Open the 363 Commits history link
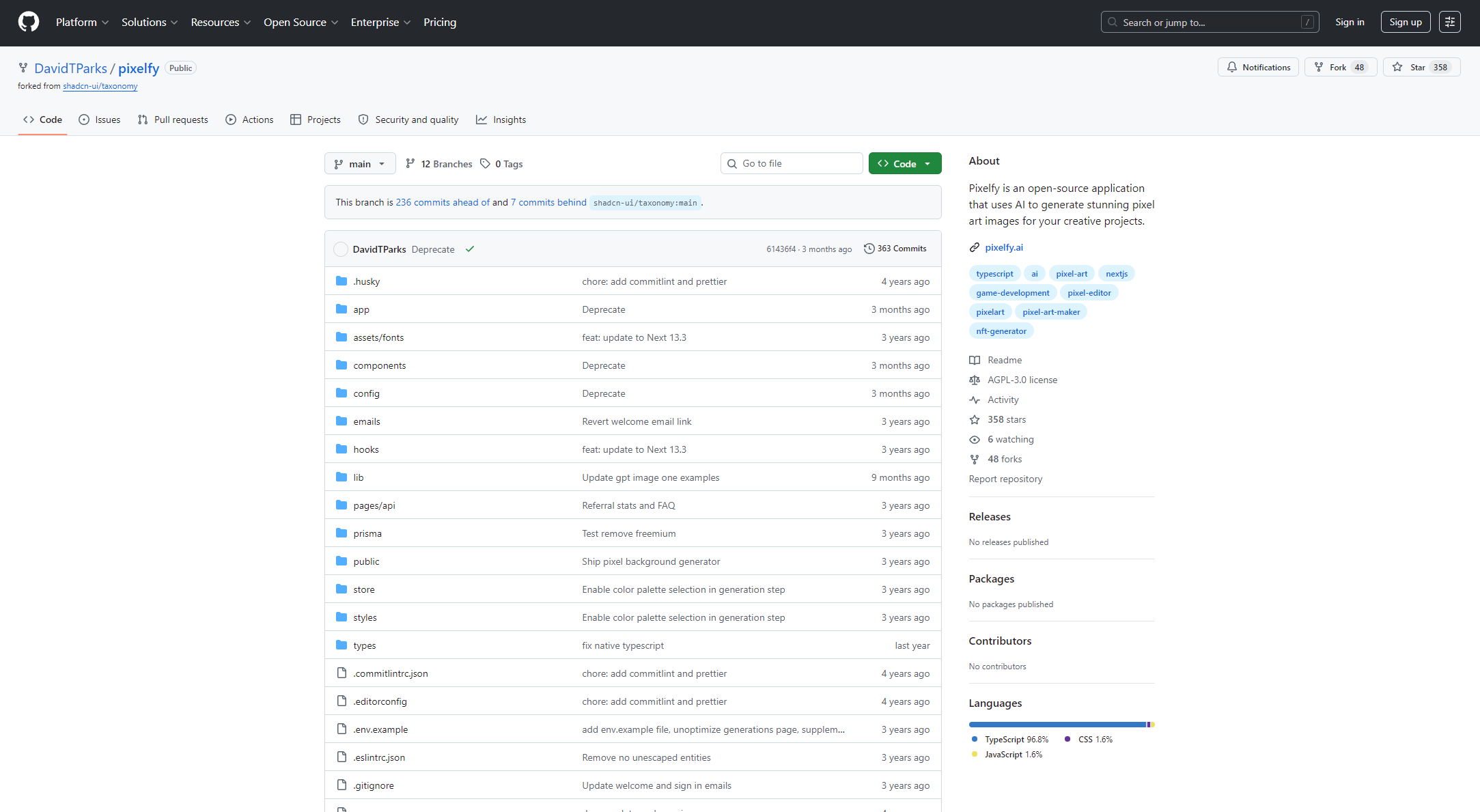The height and width of the screenshot is (812, 1480). [895, 249]
